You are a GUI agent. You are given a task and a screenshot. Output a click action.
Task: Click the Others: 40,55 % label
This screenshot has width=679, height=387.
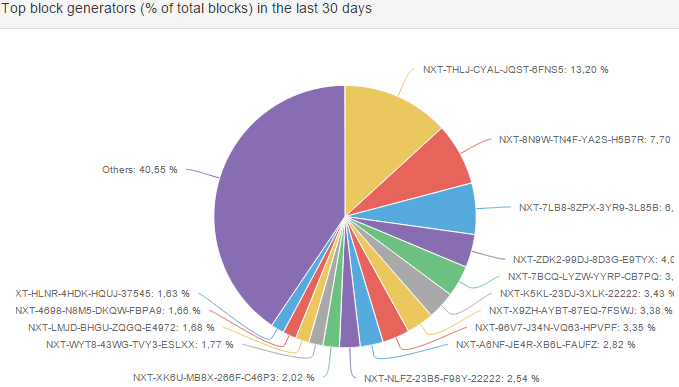139,170
